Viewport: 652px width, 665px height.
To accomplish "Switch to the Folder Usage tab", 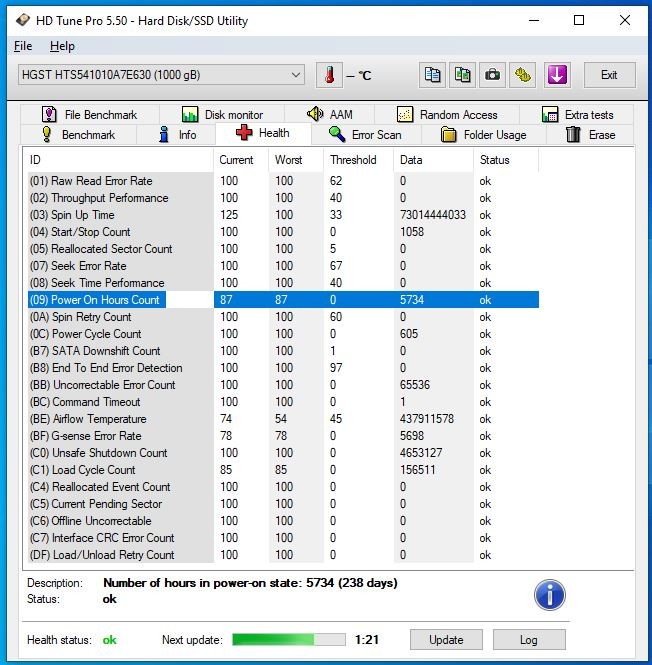I will click(x=484, y=135).
